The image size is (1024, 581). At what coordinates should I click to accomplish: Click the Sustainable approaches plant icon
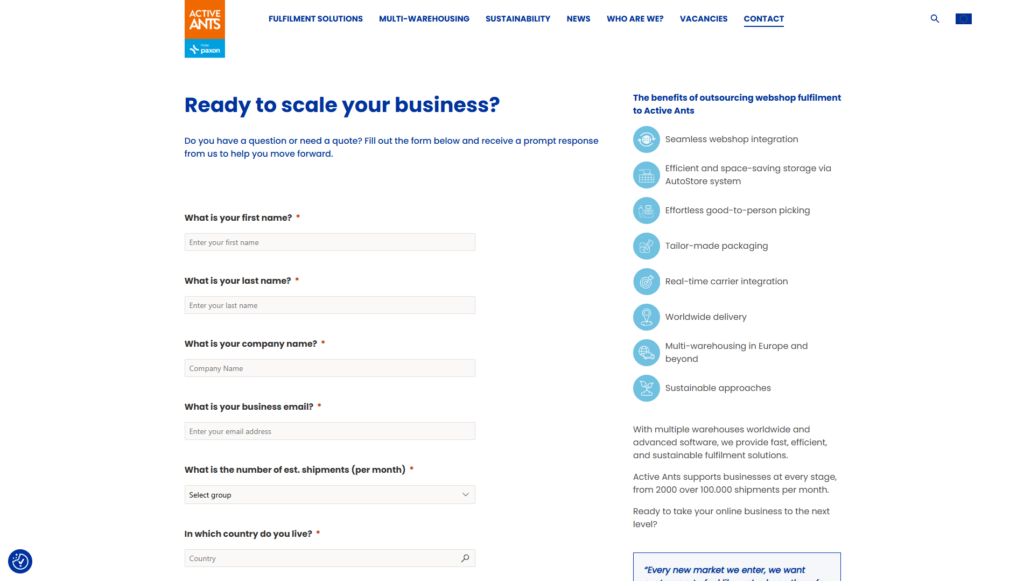point(646,388)
